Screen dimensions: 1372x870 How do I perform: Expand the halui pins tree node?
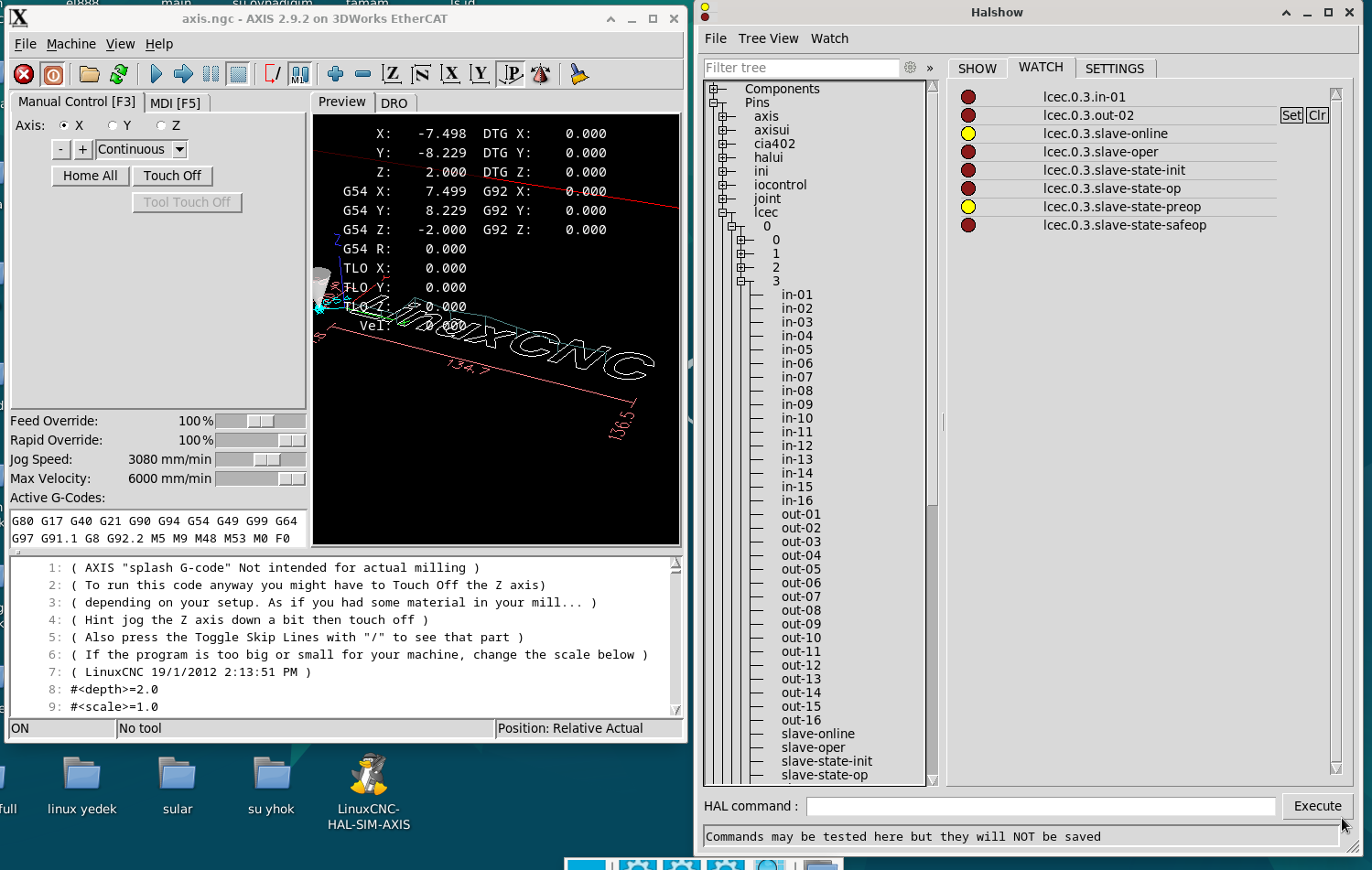coord(722,157)
